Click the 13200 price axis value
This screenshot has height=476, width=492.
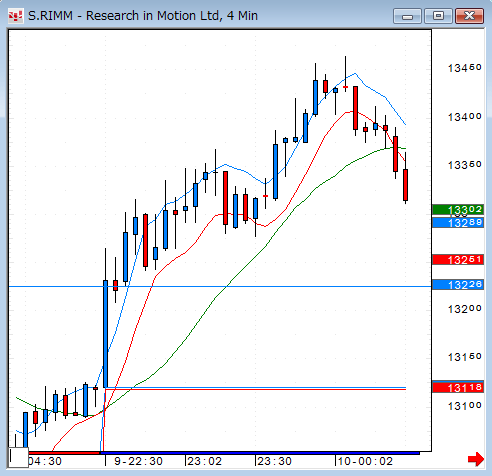tap(465, 309)
